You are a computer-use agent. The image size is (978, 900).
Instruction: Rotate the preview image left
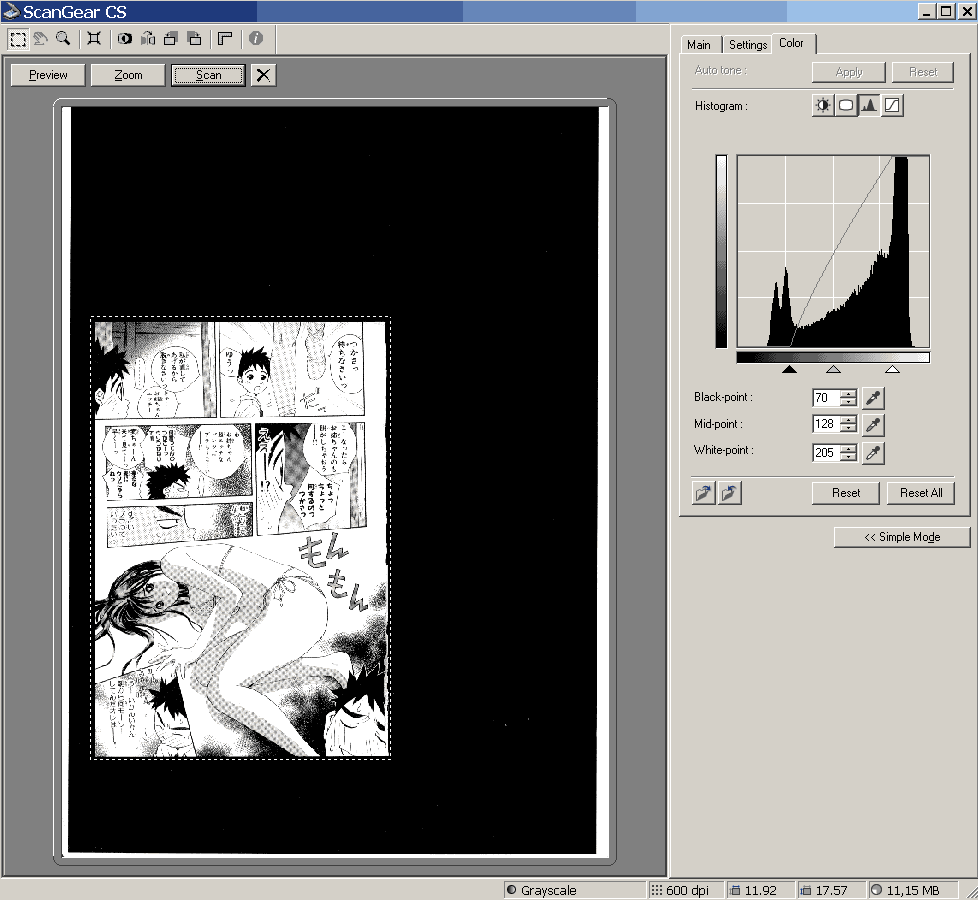[171, 39]
